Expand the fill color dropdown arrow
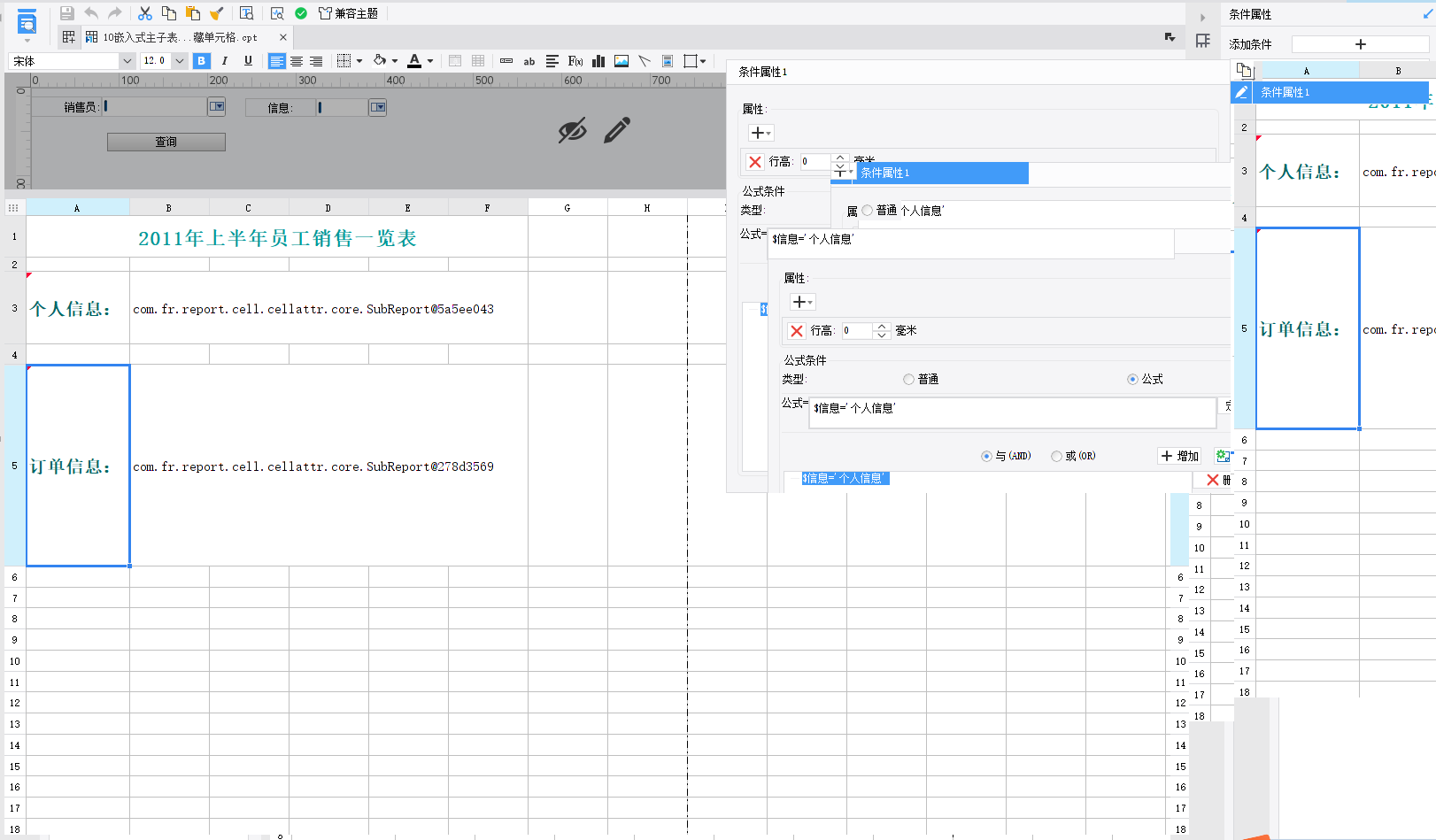This screenshot has width=1436, height=840. [395, 61]
